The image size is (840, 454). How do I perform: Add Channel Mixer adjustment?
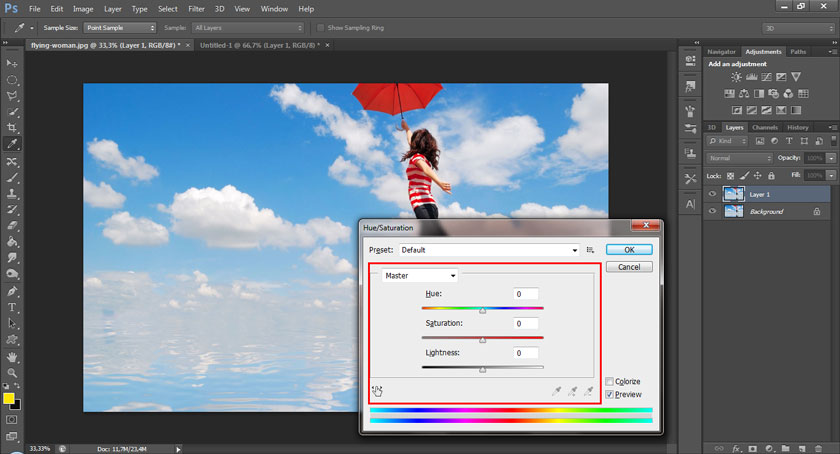click(x=788, y=94)
